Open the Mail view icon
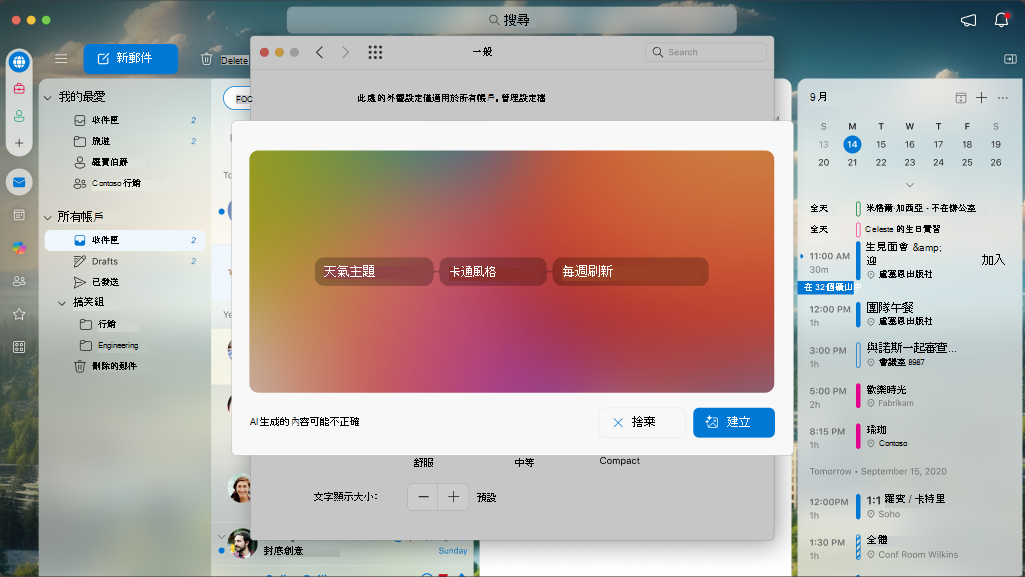The image size is (1025, 577). pyautogui.click(x=19, y=182)
